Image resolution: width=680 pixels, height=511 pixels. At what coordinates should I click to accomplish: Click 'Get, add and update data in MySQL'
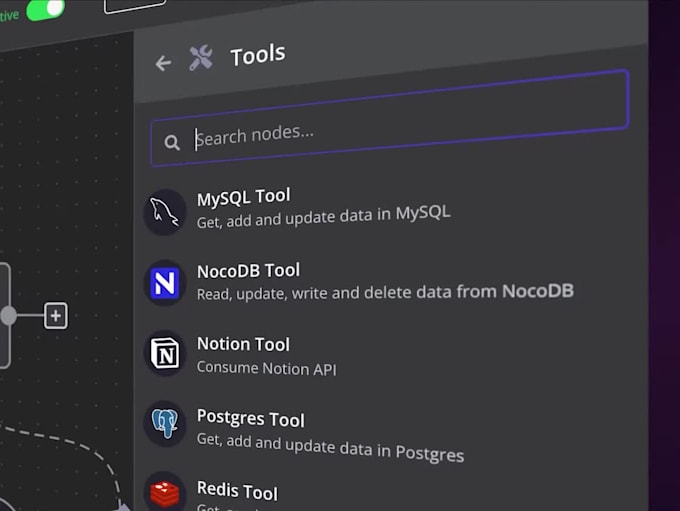(324, 216)
